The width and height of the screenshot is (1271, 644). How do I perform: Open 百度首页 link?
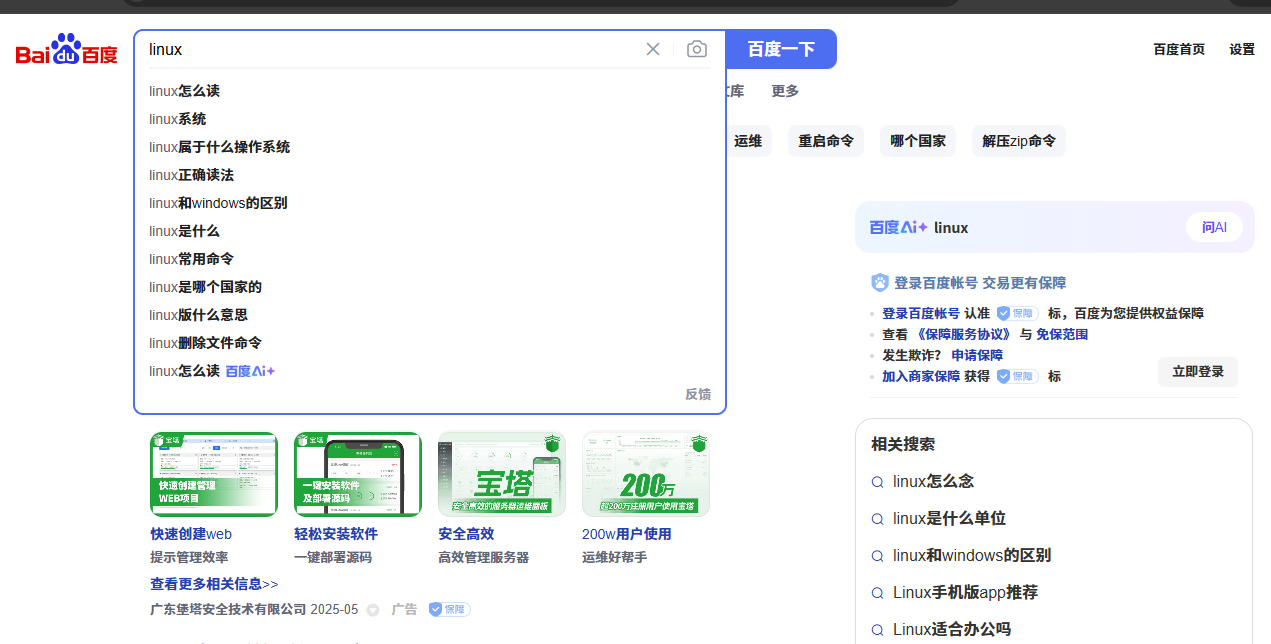[1179, 49]
